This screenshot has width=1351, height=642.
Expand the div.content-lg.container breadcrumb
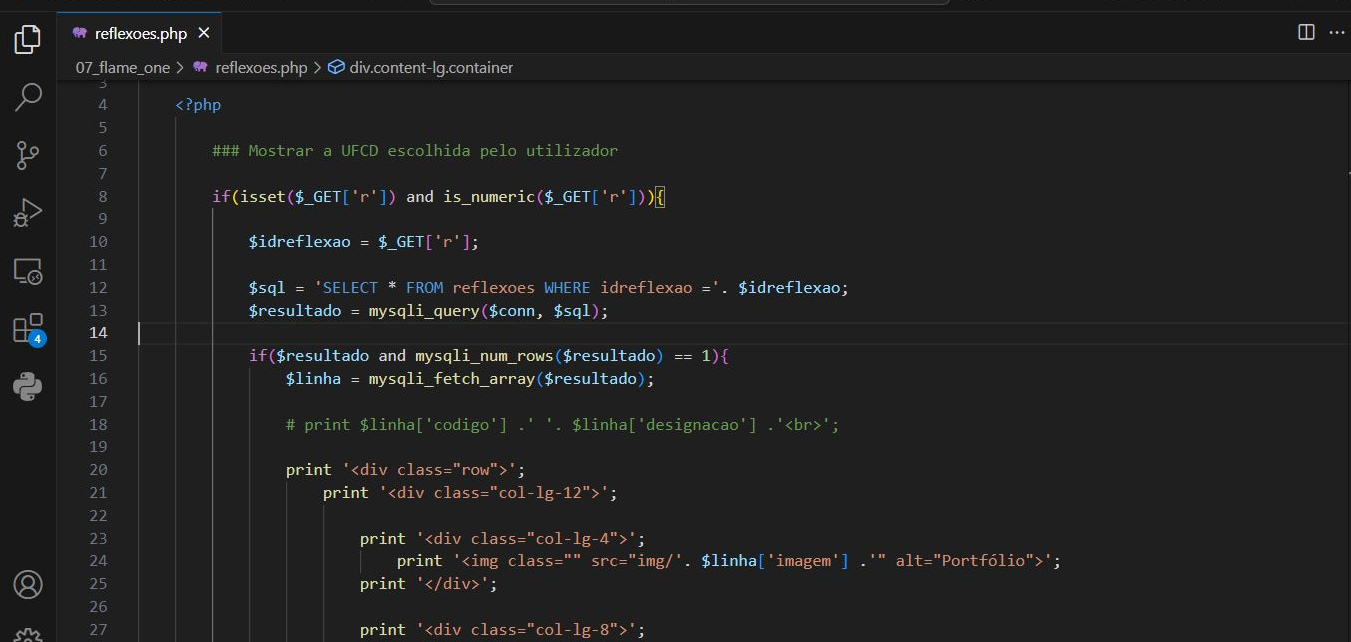click(430, 68)
